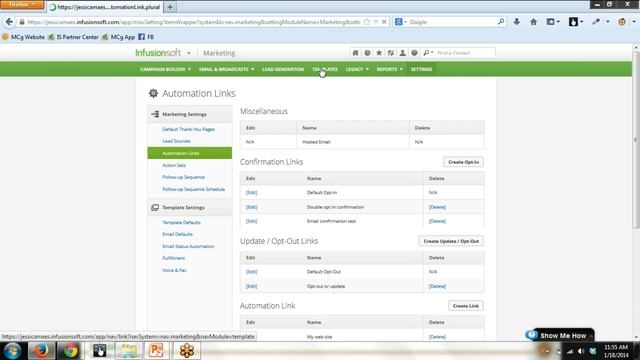Viewport: 640px width, 360px height.
Task: Expand the Campaign Builder menu
Action: point(165,69)
